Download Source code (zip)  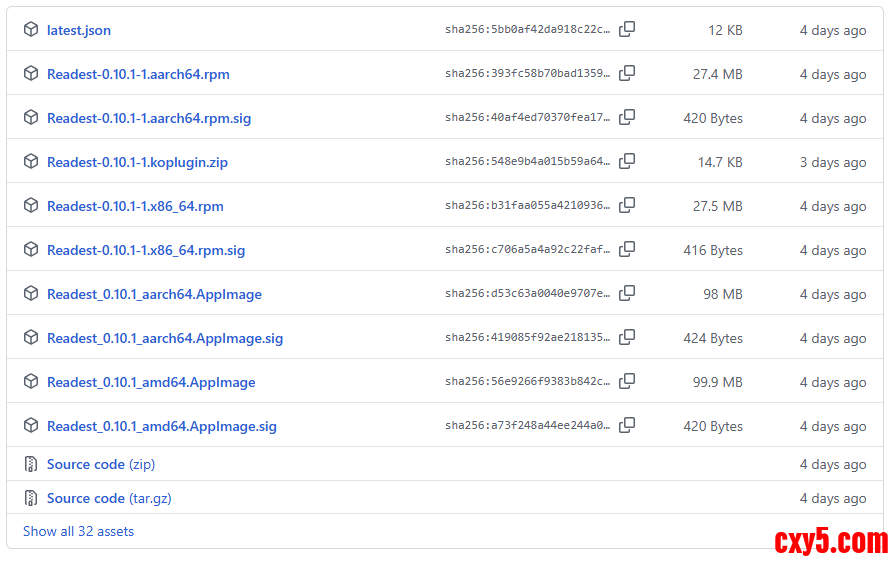pyautogui.click(x=100, y=464)
